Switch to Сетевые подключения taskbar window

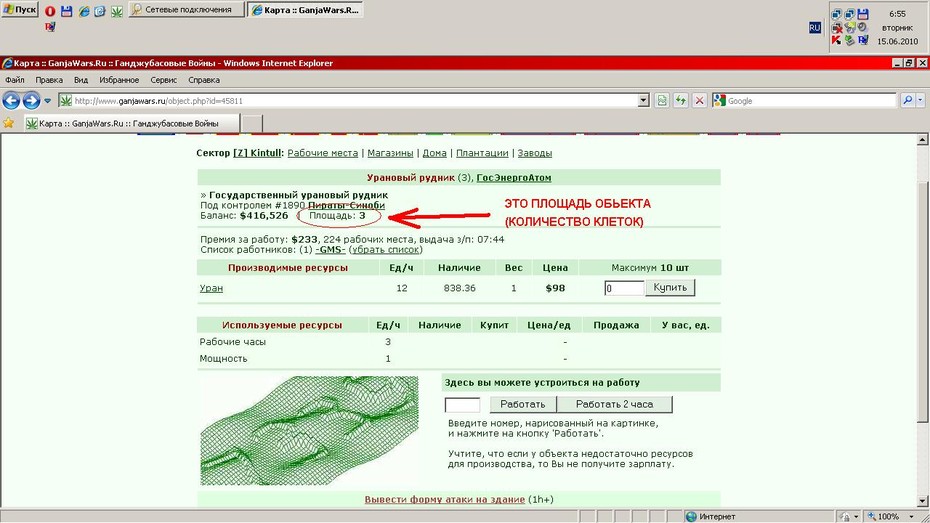click(x=186, y=10)
